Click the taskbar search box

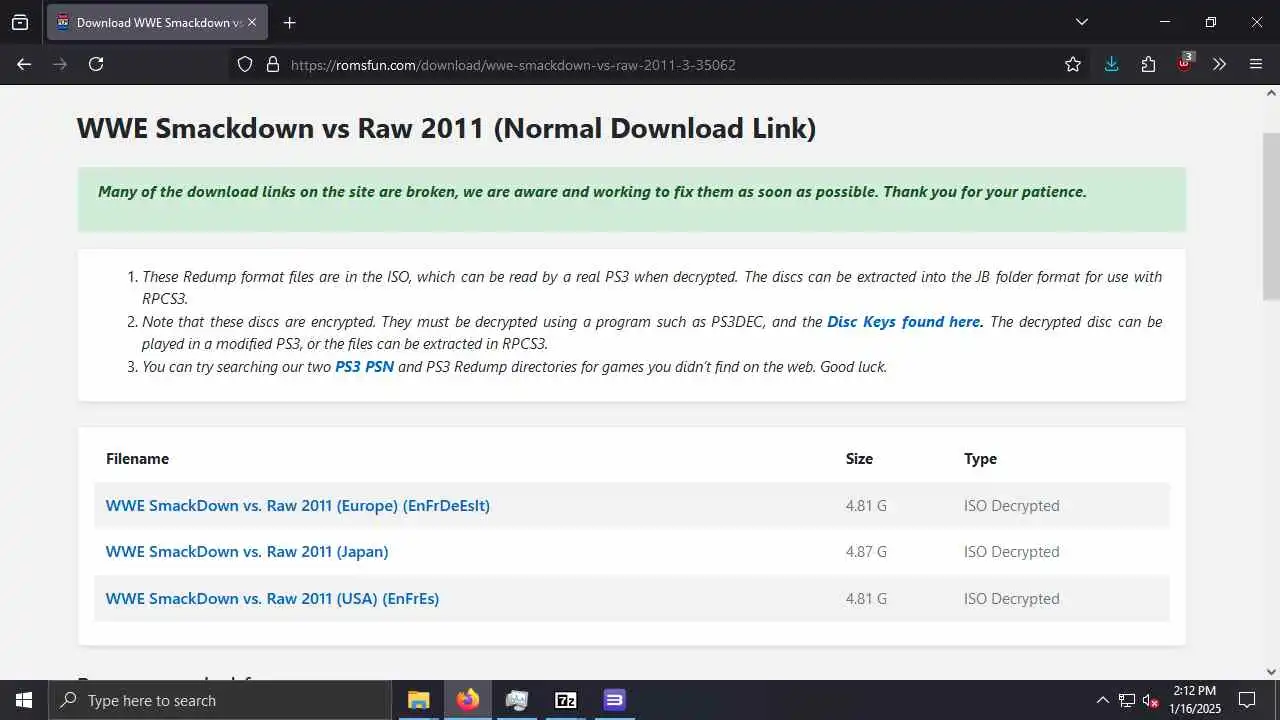point(220,700)
